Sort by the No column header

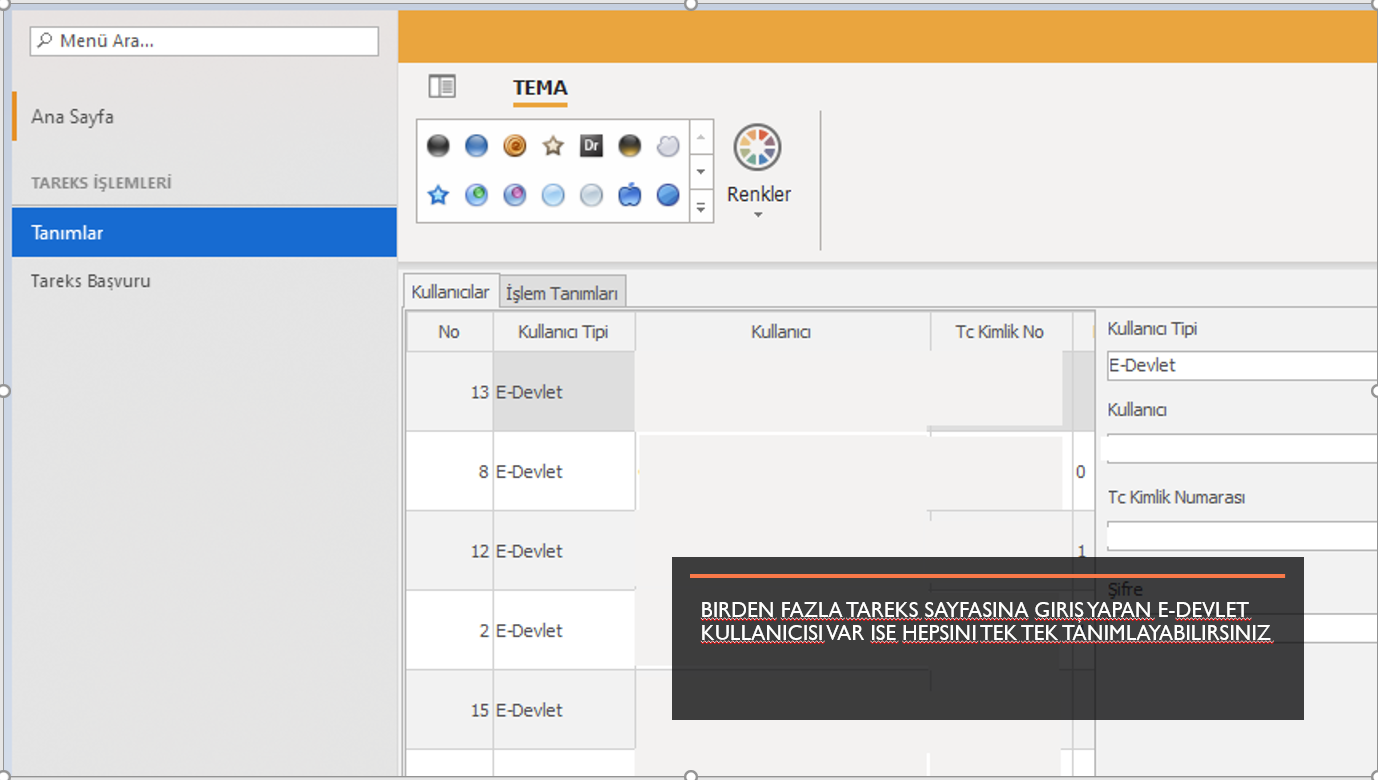(x=449, y=332)
